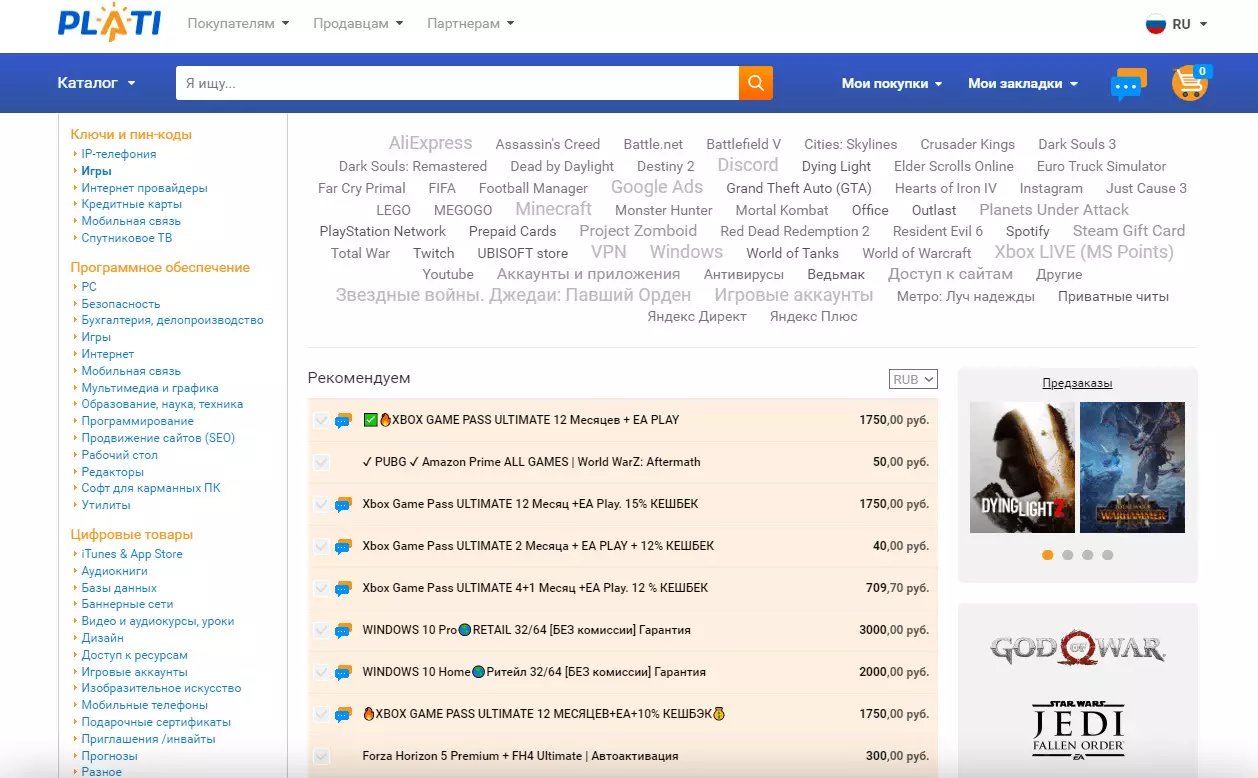Open the Star Wars Jedi Fallen Order logo
Viewport: 1258px width, 778px height.
(x=1078, y=729)
